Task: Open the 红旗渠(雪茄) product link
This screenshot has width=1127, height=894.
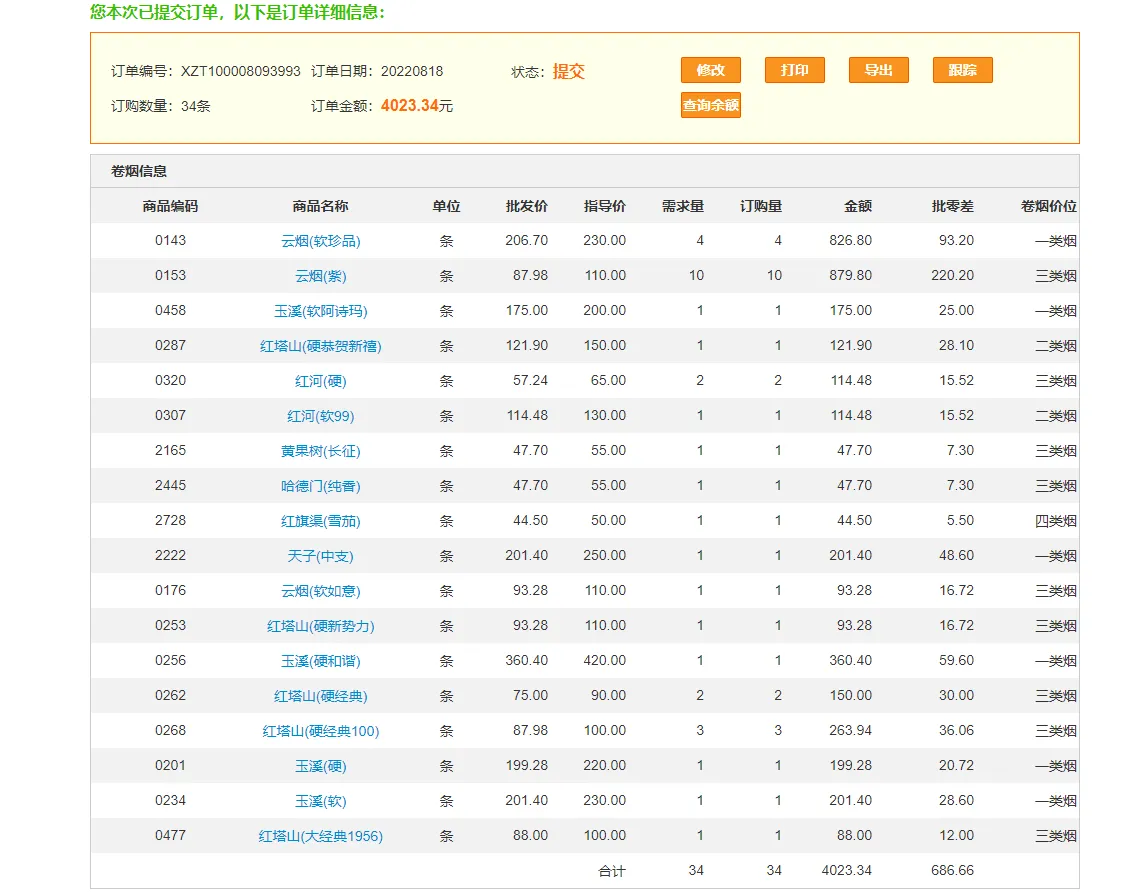Action: [x=320, y=521]
